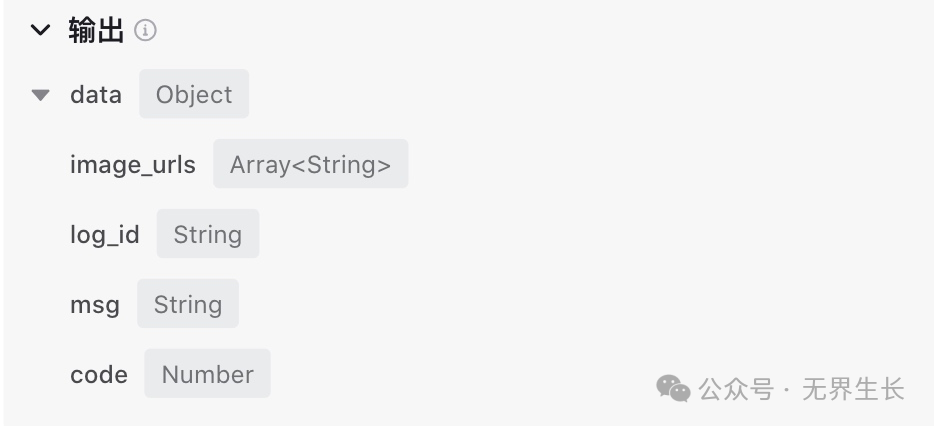Click the String badge beside msg
Screen dimensions: 934x426
[x=188, y=305]
